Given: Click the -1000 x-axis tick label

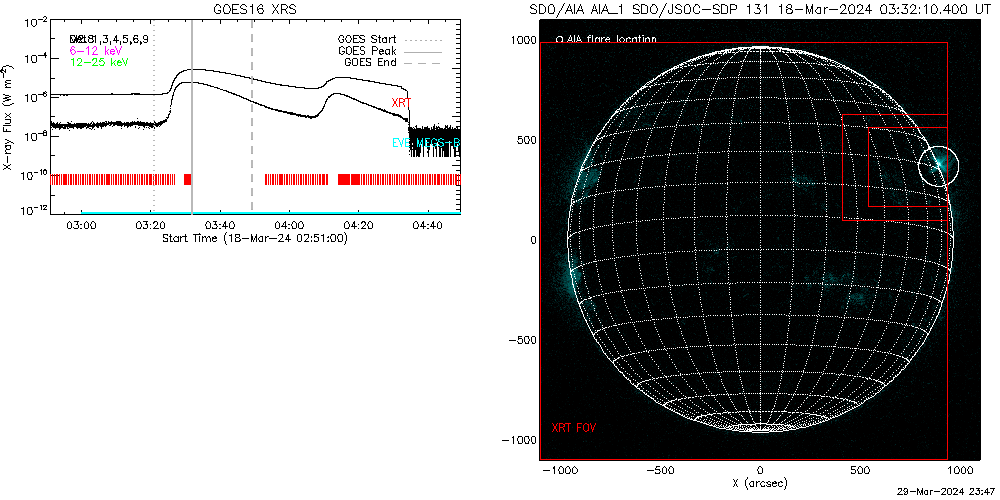Looking at the screenshot, I should pos(559,470).
